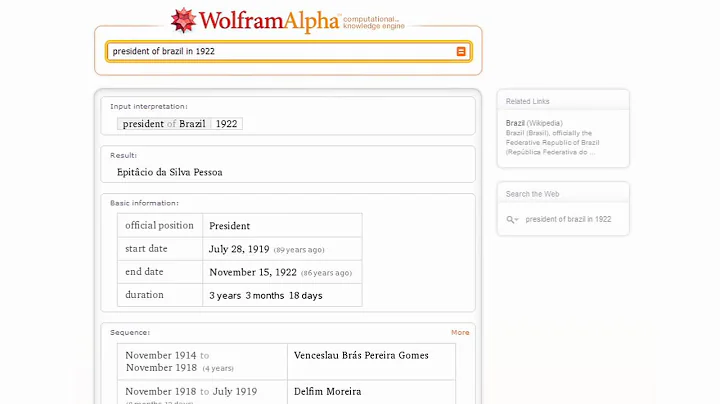Click 'Delfim Moreira' in sequence table
720x404 pixels.
[x=328, y=392]
